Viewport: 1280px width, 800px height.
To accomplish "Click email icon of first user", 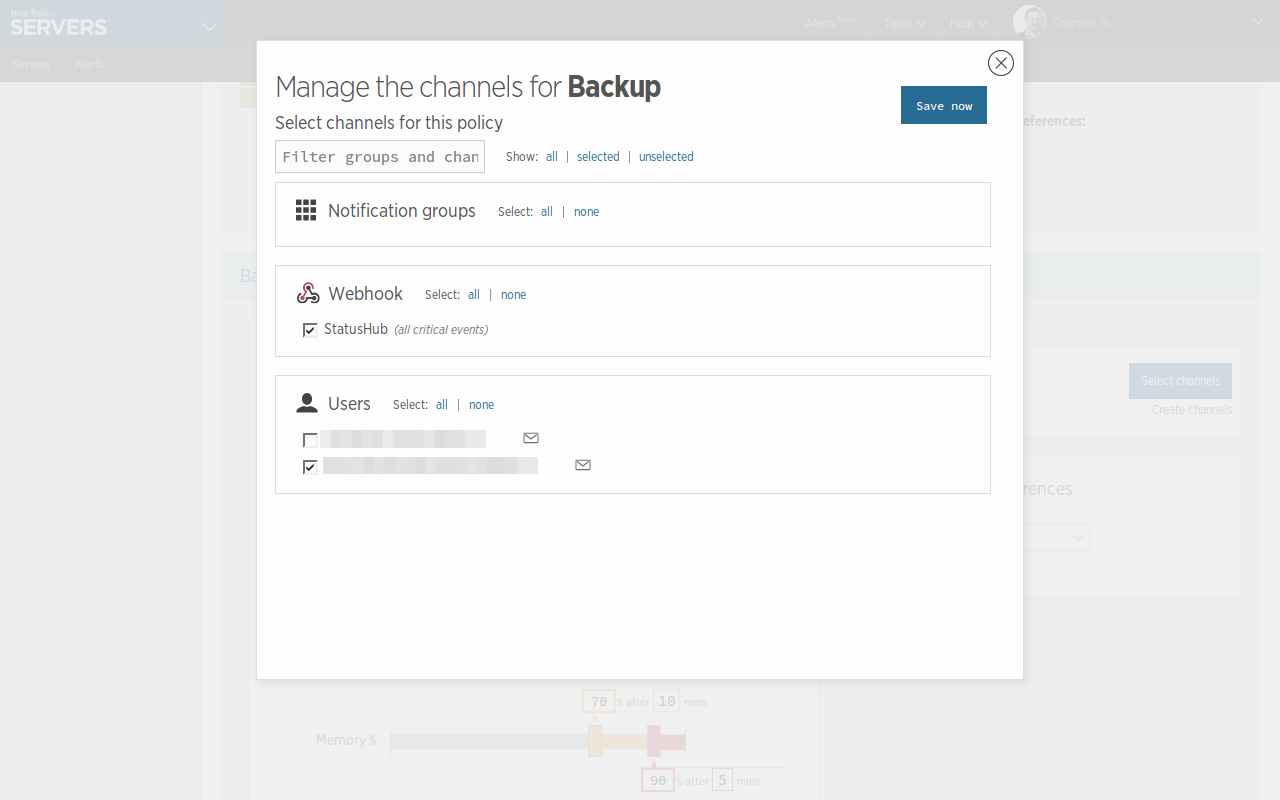I will coord(531,438).
